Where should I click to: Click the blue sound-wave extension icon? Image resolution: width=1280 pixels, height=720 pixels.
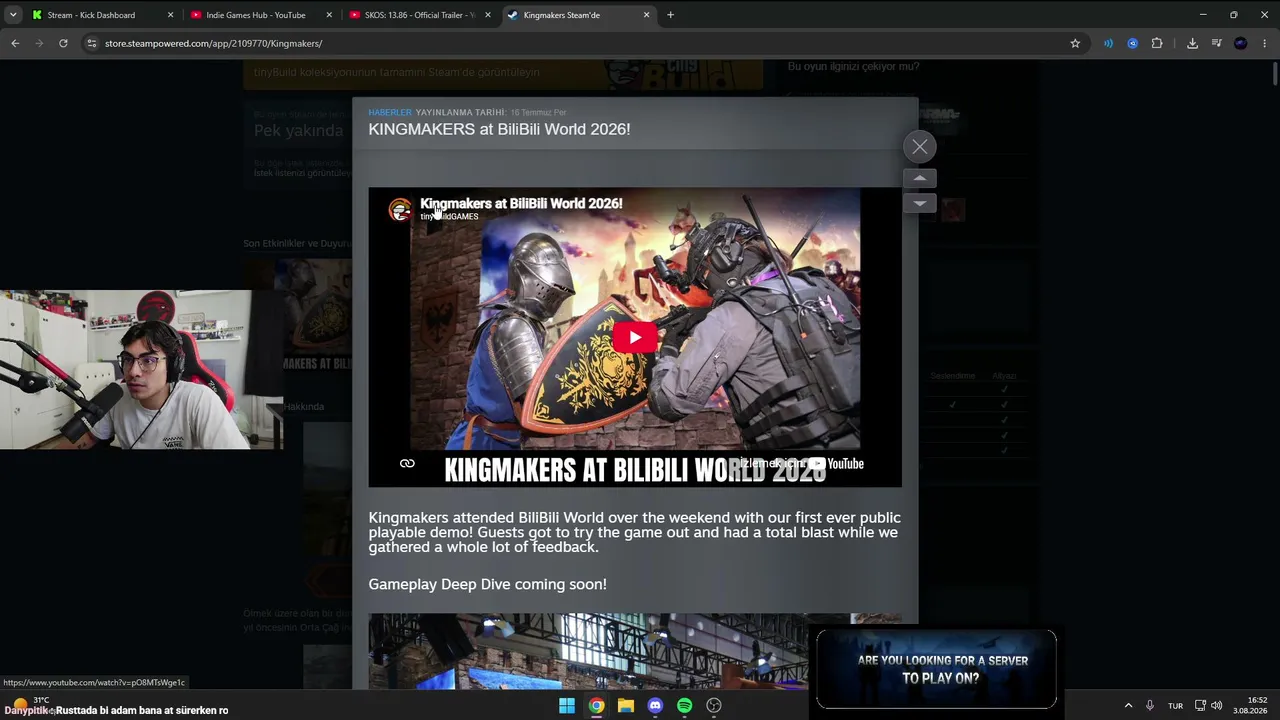coord(1108,43)
